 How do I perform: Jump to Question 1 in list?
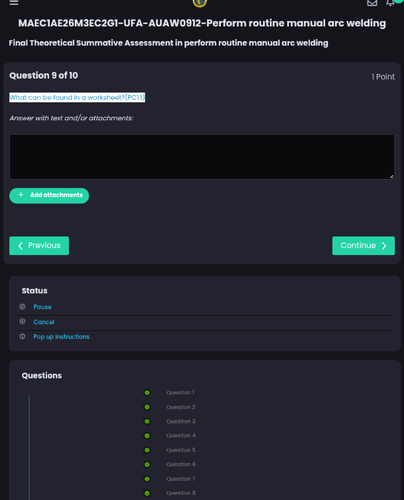pyautogui.click(x=180, y=393)
